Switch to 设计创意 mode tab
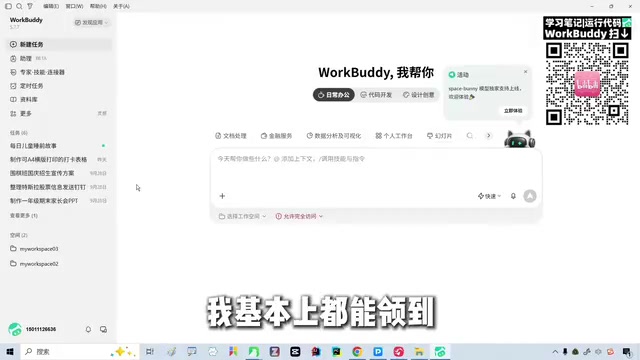Viewport: 640px width, 360px height. [x=418, y=95]
